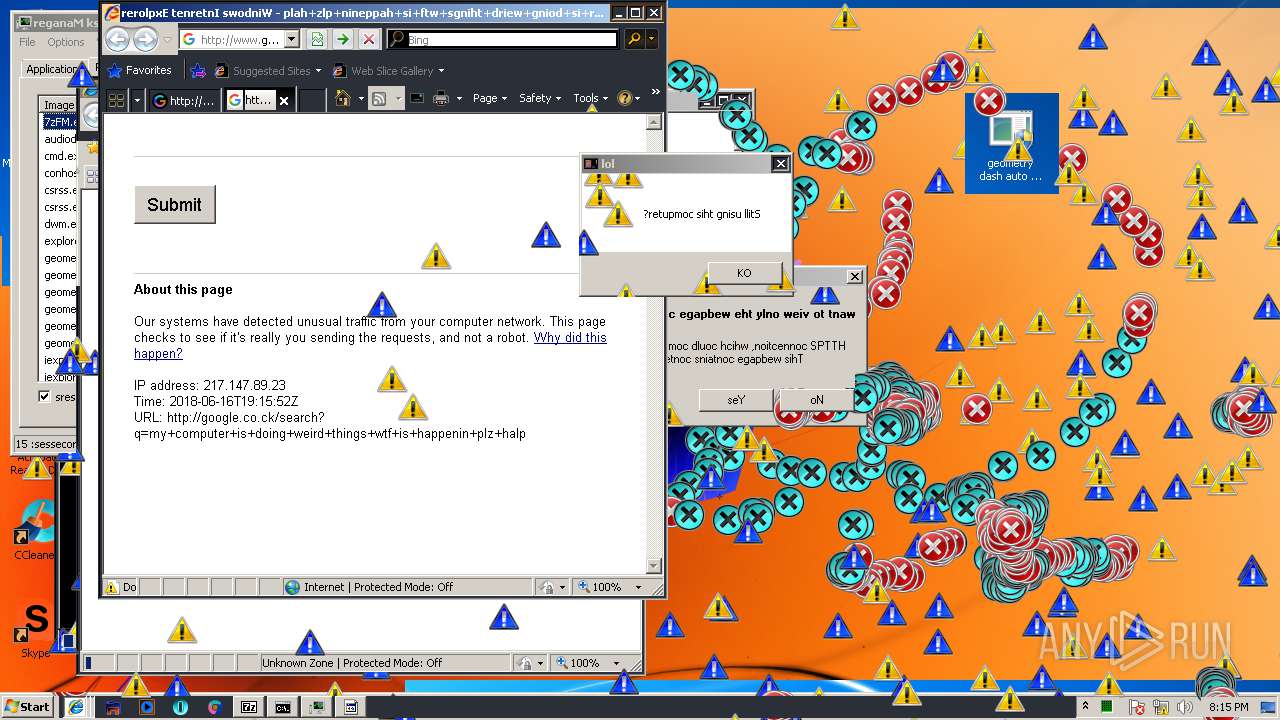
Task: Toggle the Compatibility View icon
Action: tap(317, 39)
